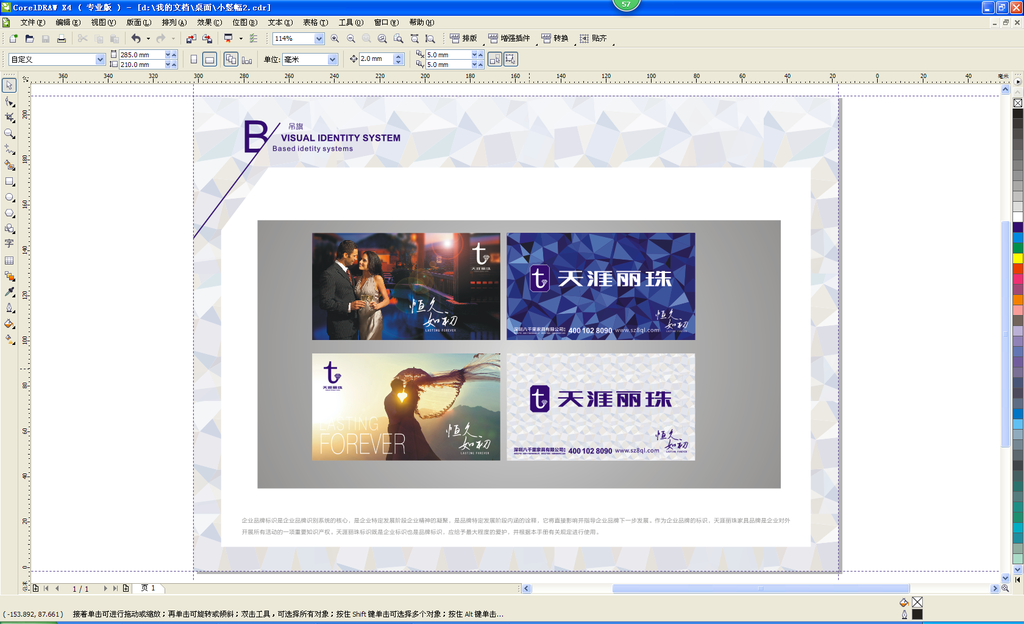Set page to landscape orientation
Screen dimensions: 1024x624
[x=210, y=59]
